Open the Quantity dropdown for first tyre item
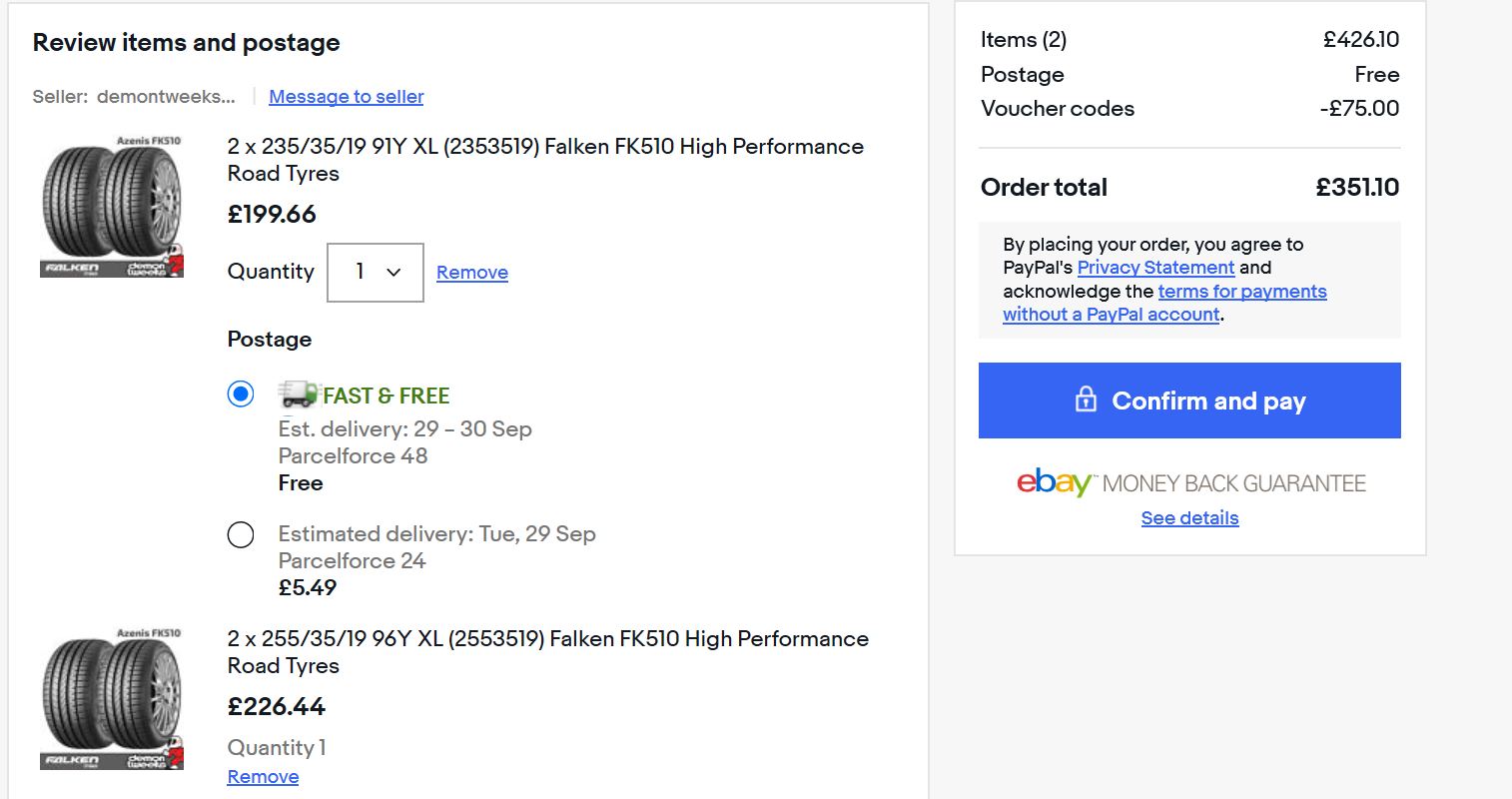This screenshot has height=799, width=1512. (375, 272)
